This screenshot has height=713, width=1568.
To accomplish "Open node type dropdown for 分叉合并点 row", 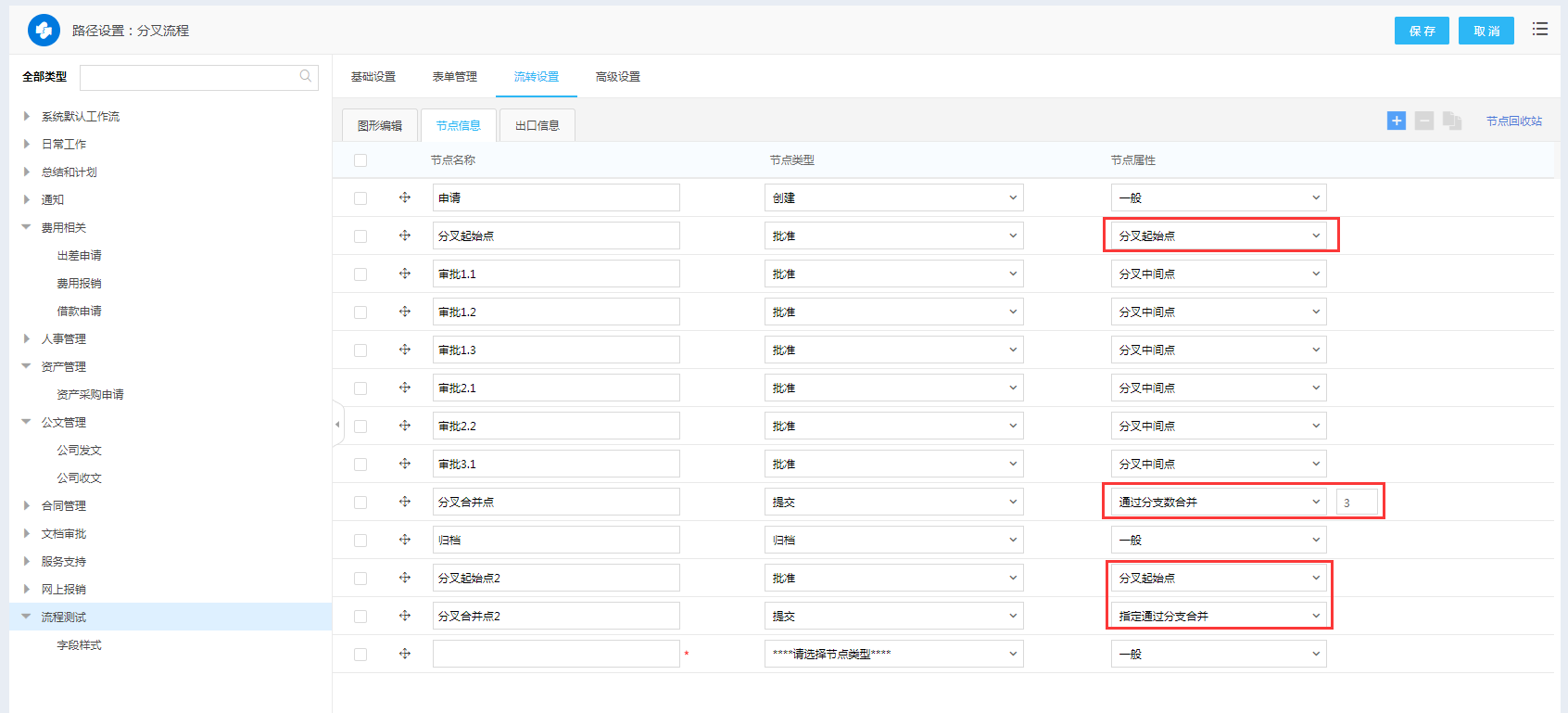I will click(893, 502).
